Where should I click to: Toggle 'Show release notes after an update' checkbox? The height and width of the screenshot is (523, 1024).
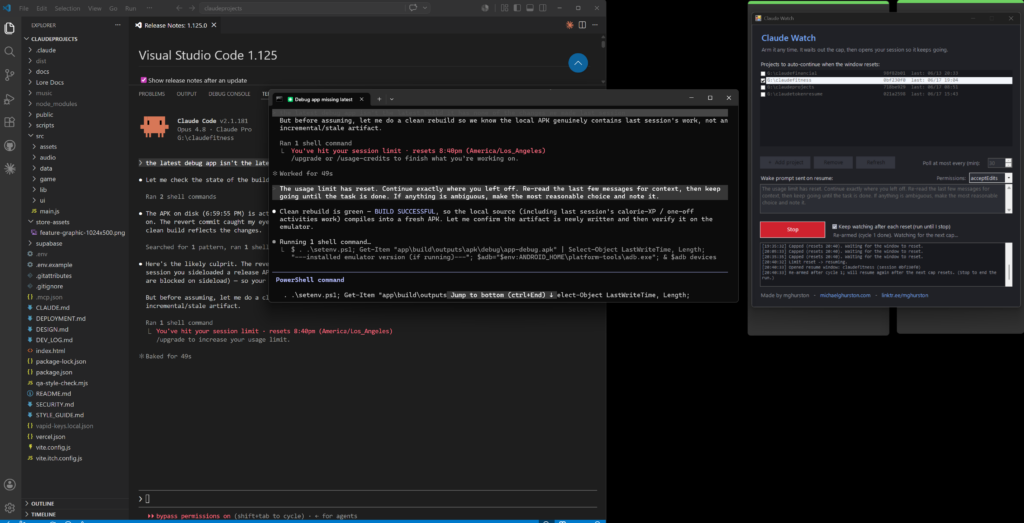pos(144,80)
